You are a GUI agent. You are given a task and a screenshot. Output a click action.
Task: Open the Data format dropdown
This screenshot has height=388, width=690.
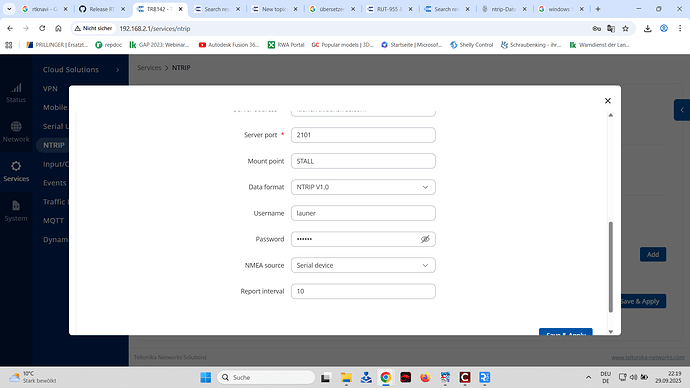tap(363, 187)
